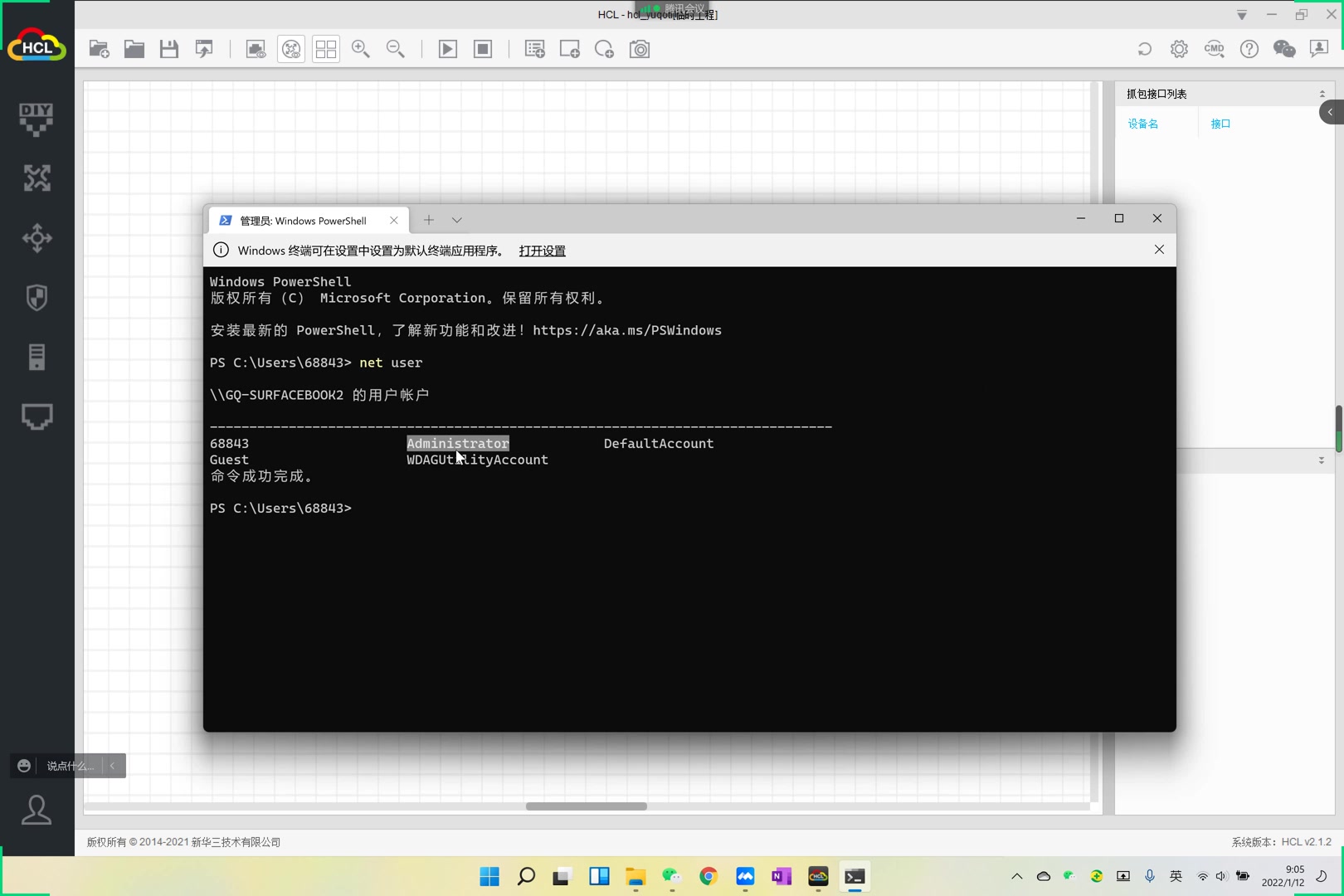The image size is (1344, 896).
Task: Toggle the topology overview eye icon
Action: click(291, 49)
